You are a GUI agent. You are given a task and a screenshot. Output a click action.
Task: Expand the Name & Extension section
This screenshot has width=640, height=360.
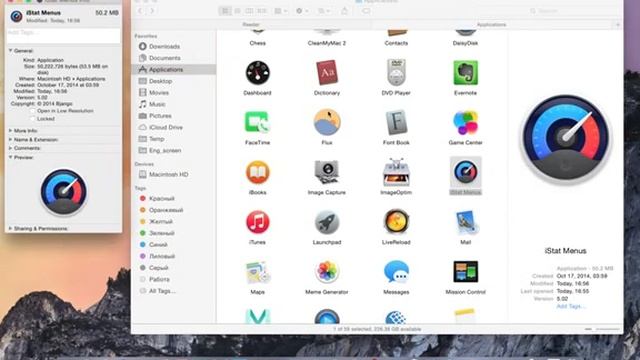(11, 140)
